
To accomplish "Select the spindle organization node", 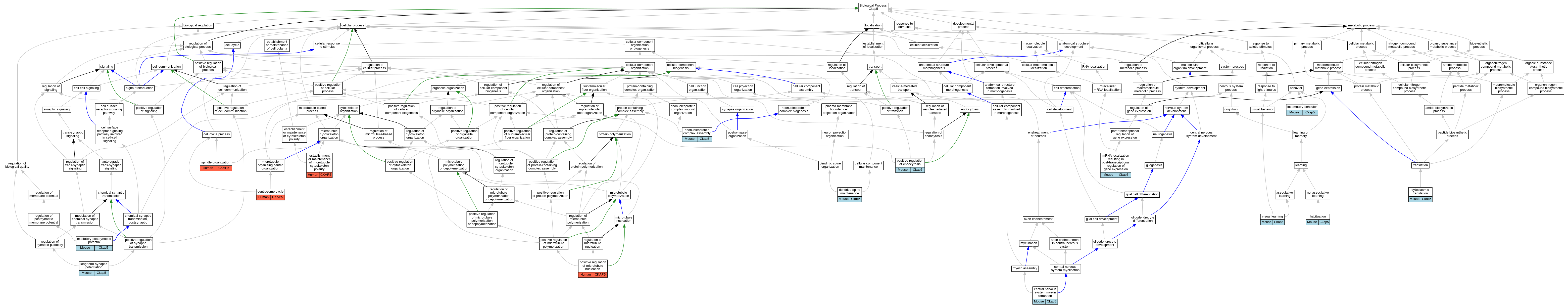I will coord(216,163).
